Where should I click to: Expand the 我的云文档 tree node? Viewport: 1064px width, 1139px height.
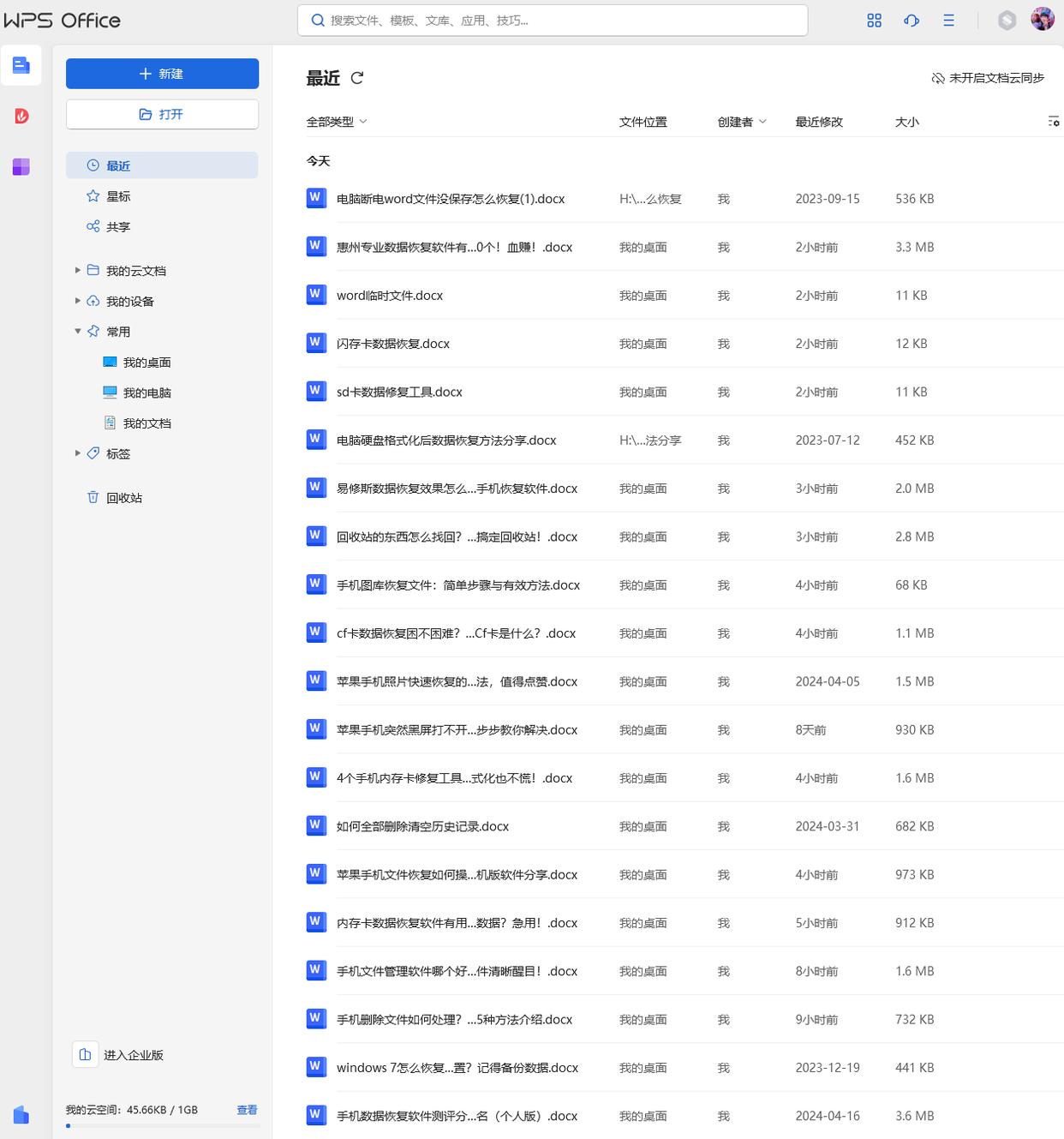78,271
